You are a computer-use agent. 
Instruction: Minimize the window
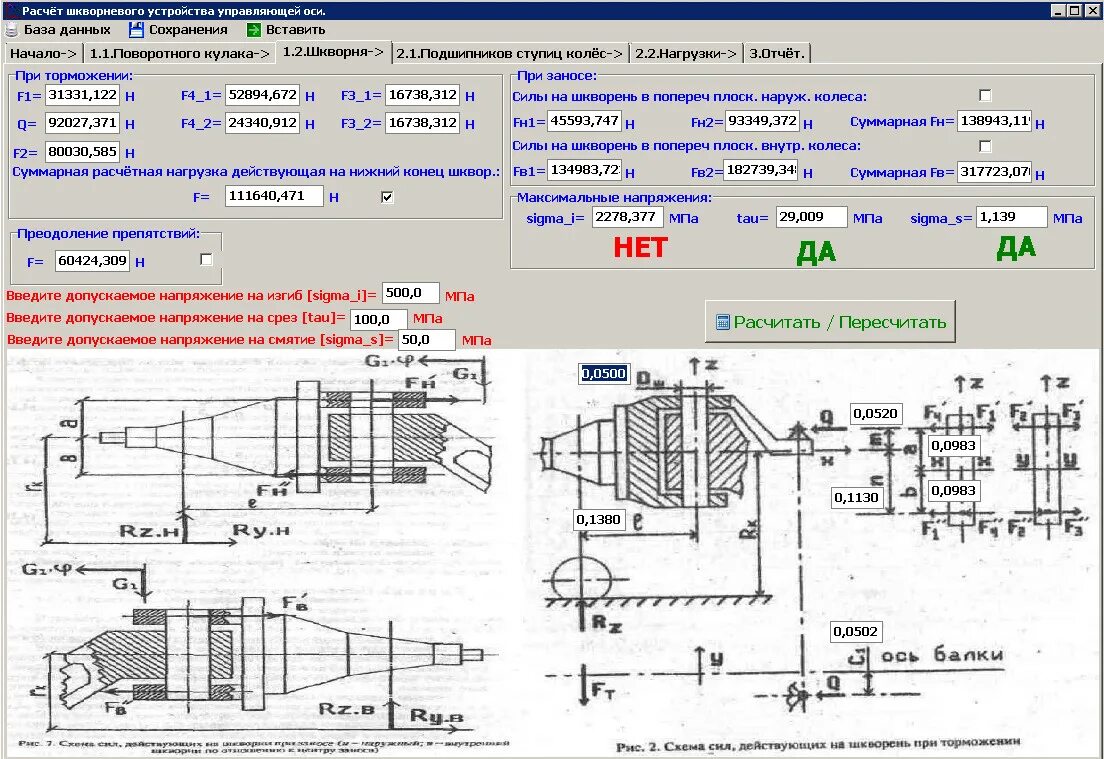tap(1058, 11)
